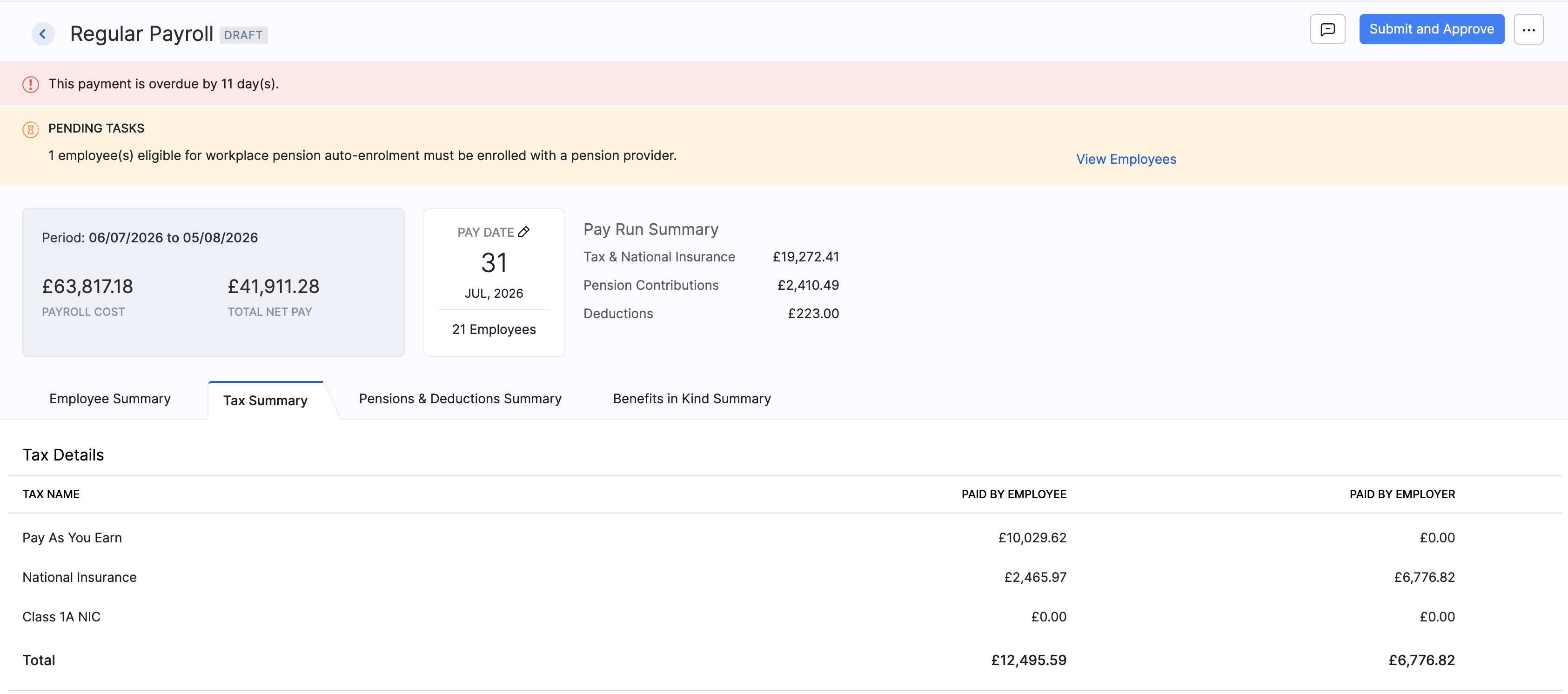This screenshot has height=694, width=1568.
Task: Click the PENDING TASKS heading
Action: [x=96, y=128]
